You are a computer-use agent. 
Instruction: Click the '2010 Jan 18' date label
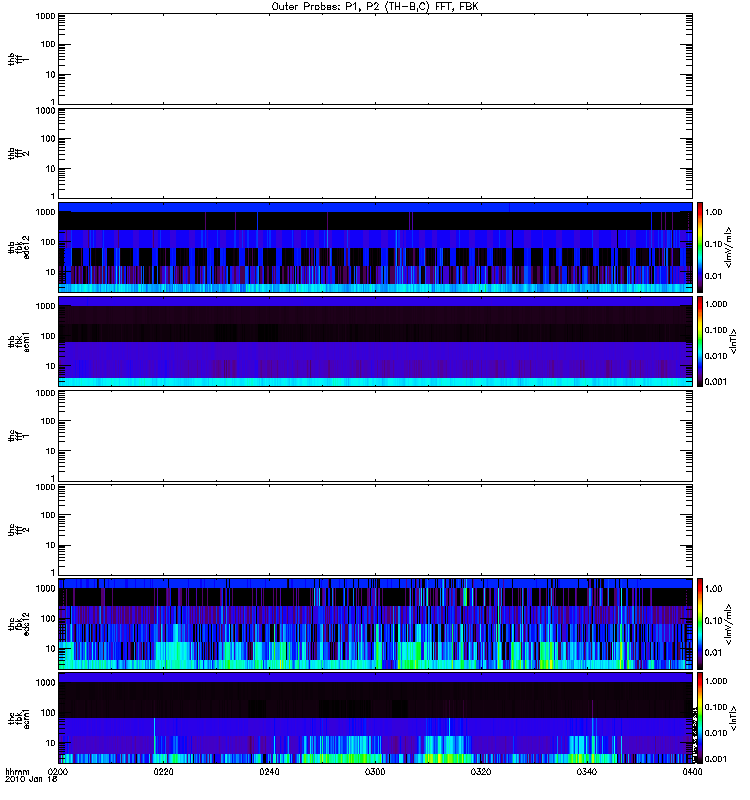pos(31,779)
